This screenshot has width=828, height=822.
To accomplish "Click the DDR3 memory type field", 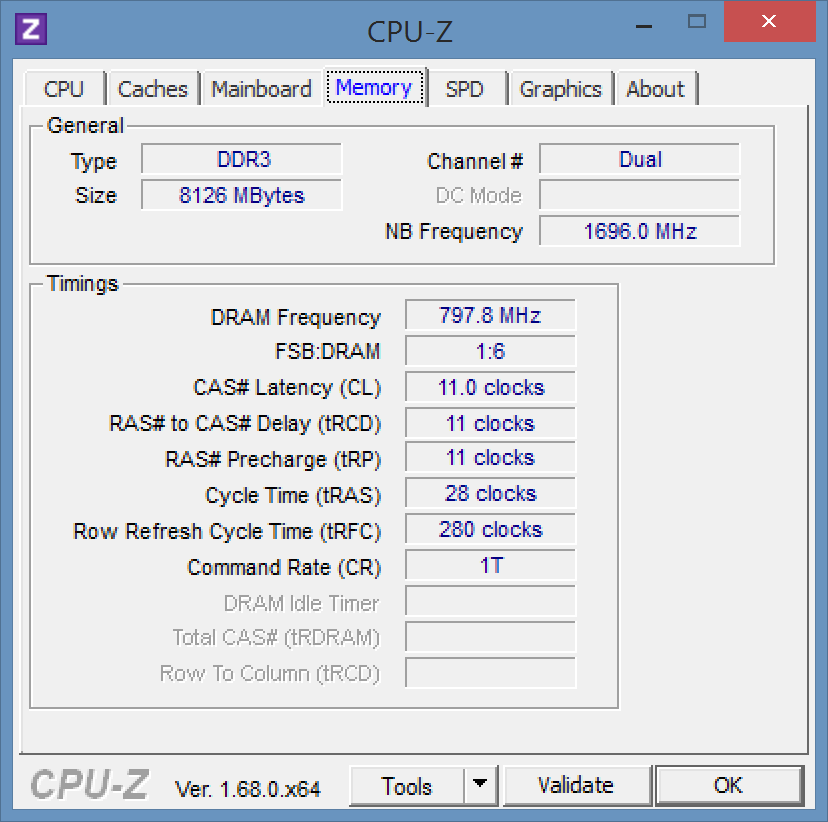I will point(242,159).
